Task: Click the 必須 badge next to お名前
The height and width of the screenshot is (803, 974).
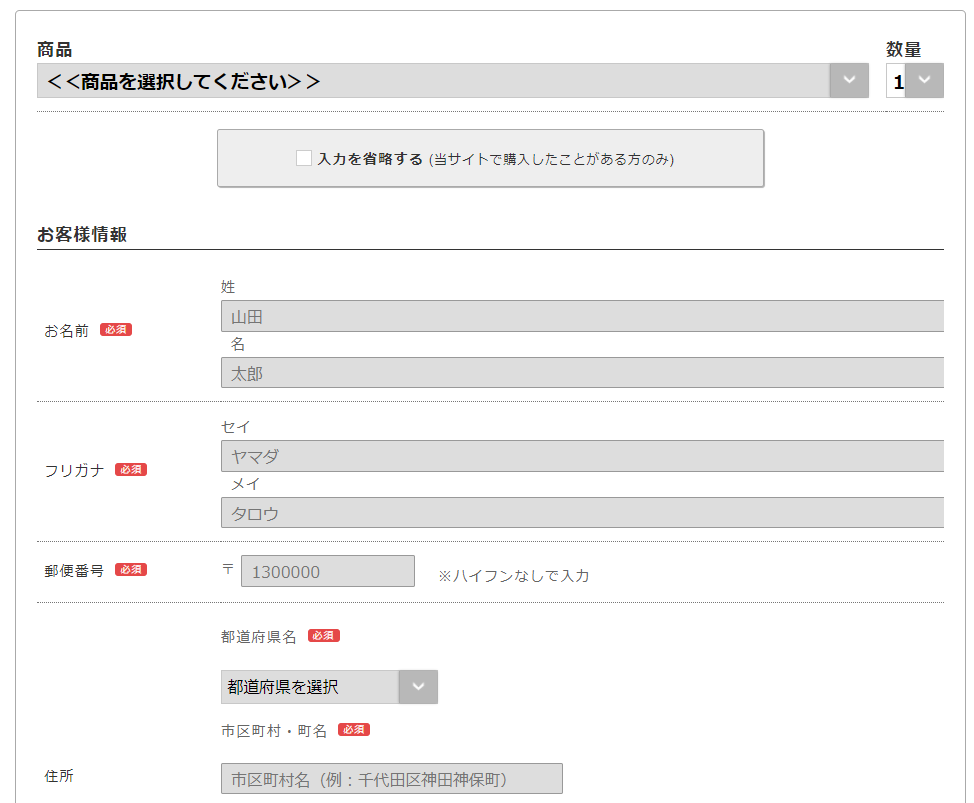Action: coord(115,329)
